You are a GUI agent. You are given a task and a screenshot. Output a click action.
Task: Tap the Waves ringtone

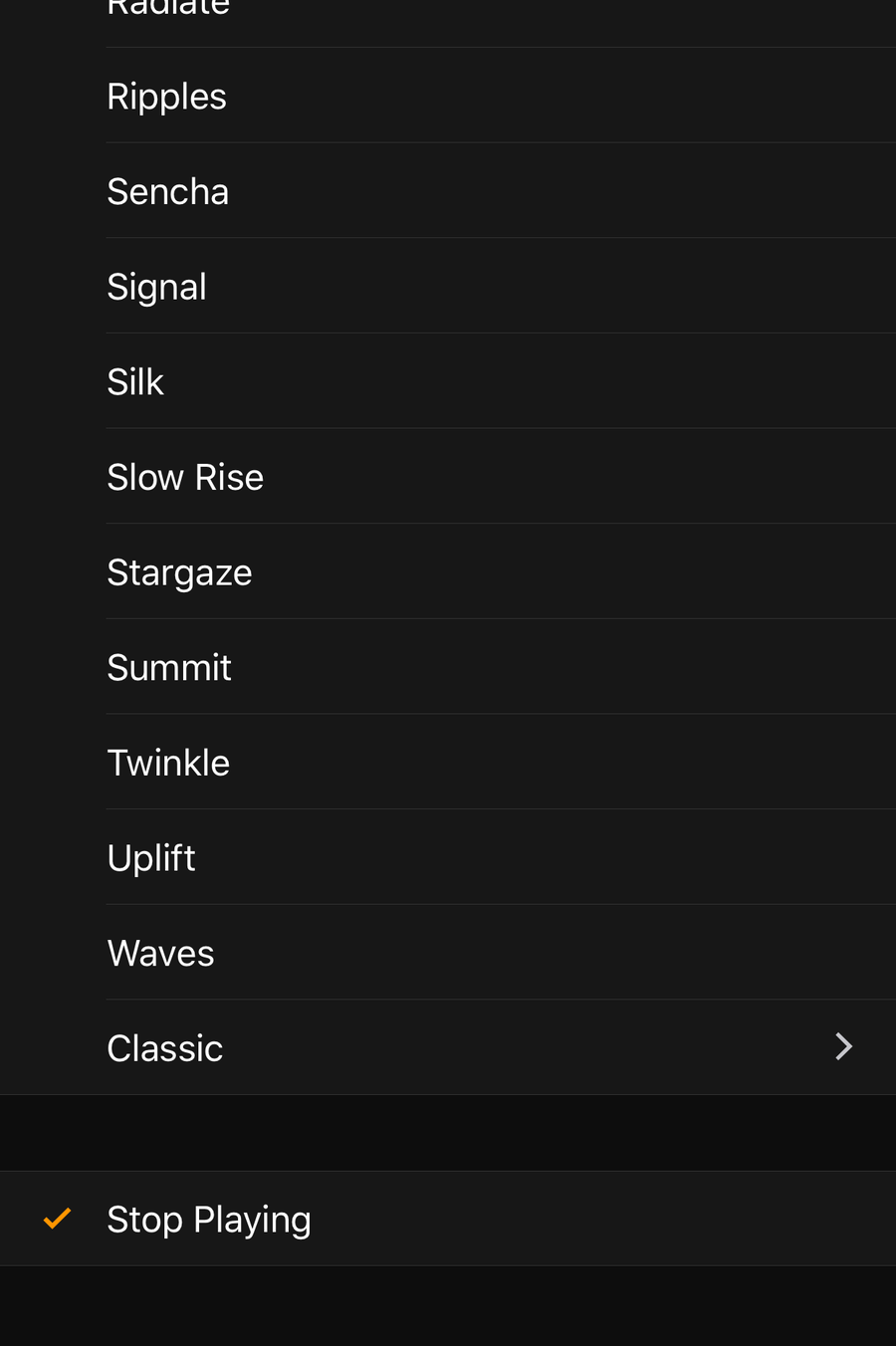tap(448, 953)
